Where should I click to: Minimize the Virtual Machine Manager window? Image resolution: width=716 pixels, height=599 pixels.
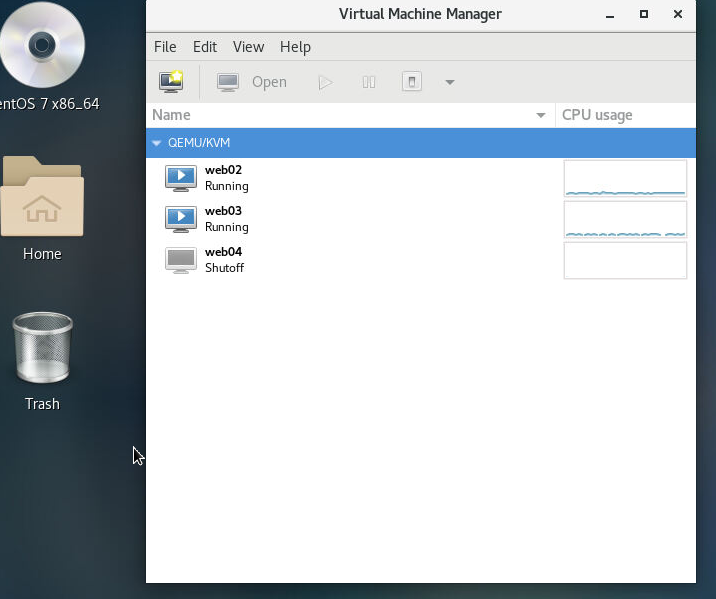[610, 15]
